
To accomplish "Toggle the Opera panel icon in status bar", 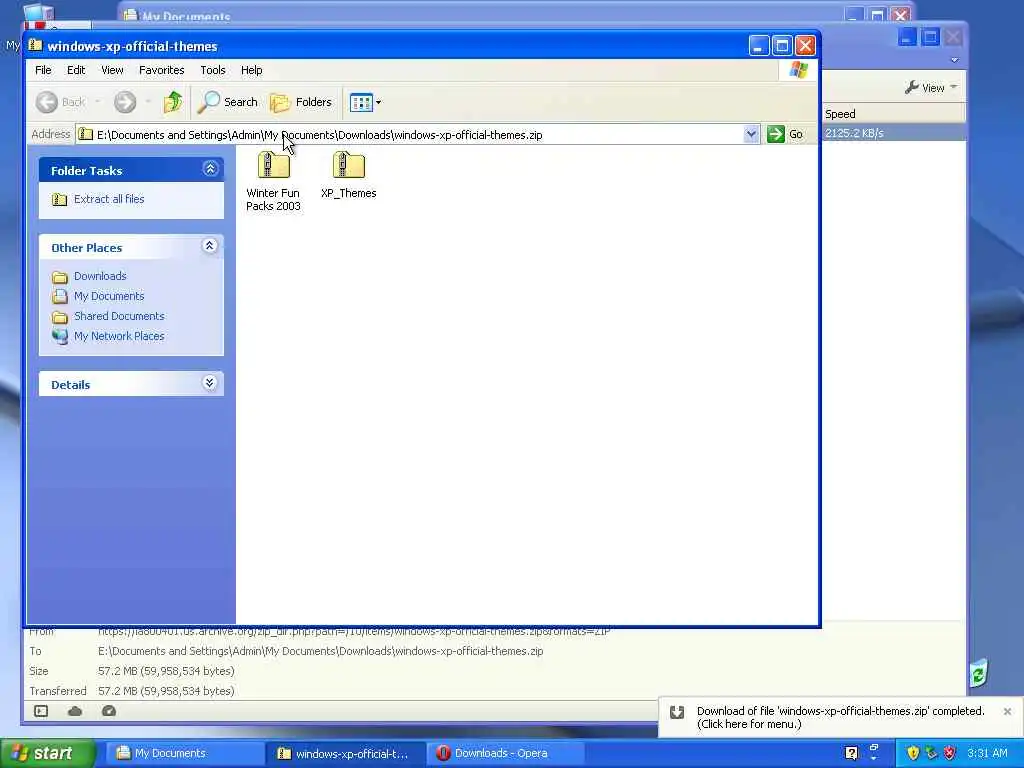I will [x=41, y=711].
